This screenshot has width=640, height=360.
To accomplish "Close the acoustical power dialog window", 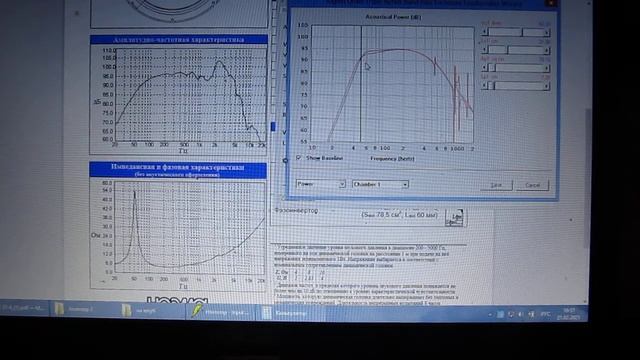I will point(551,3).
